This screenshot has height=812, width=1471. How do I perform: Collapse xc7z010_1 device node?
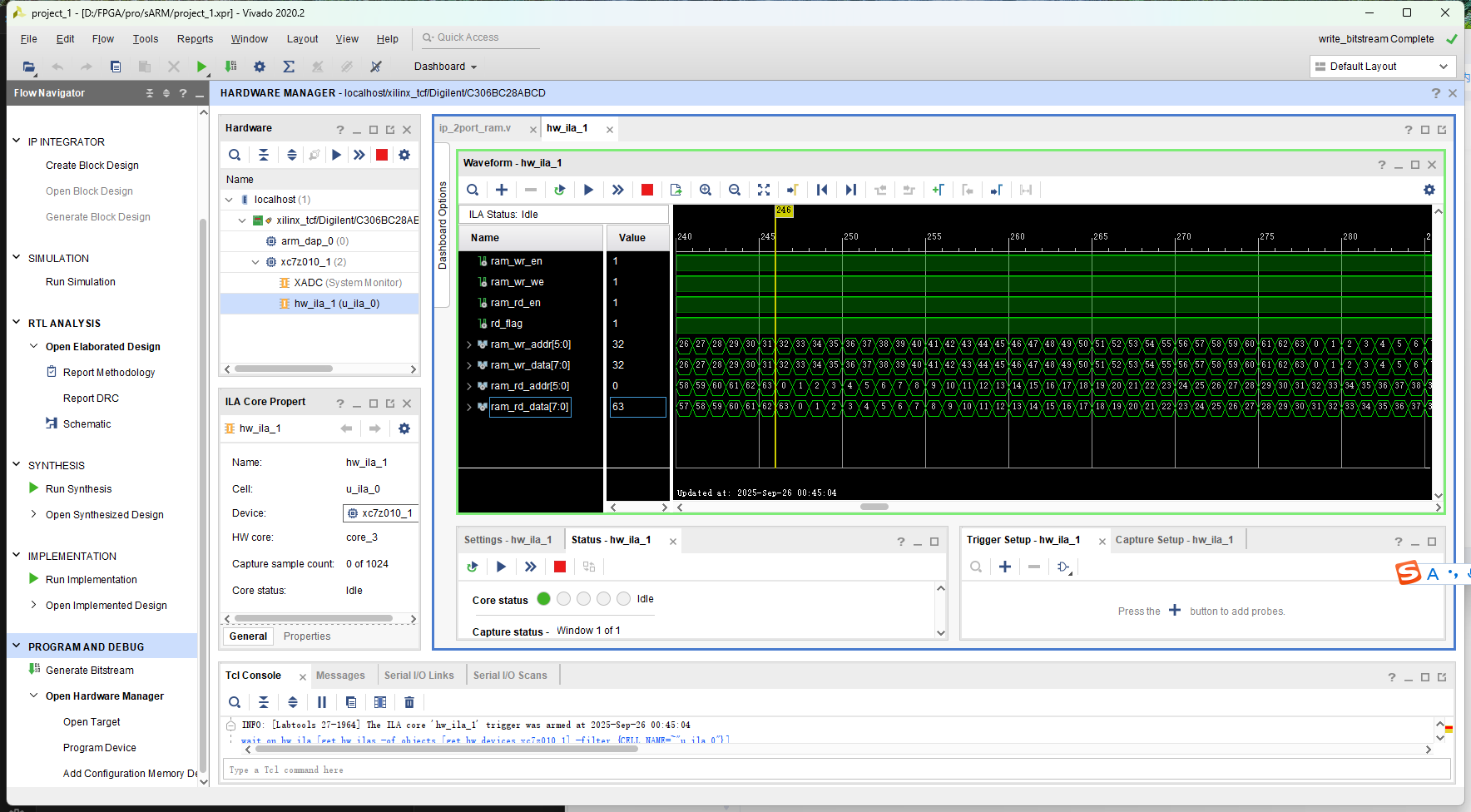(255, 262)
